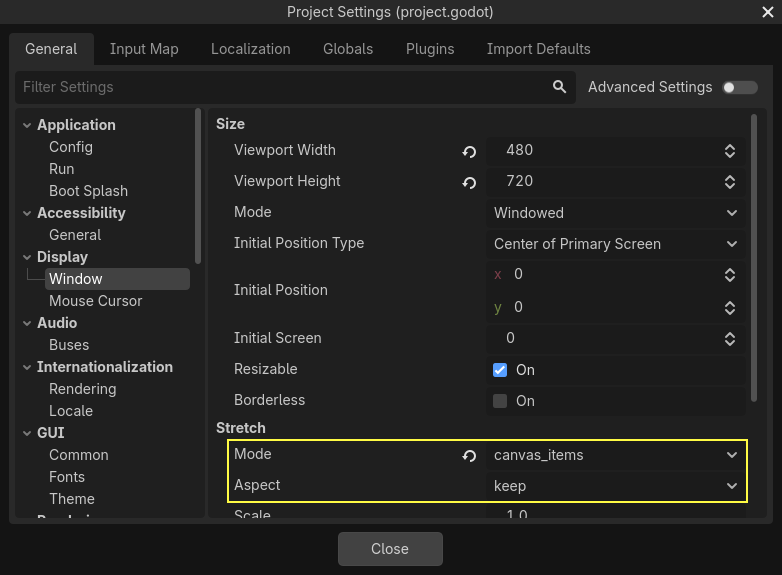782x575 pixels.
Task: Collapse the Application section in the tree
Action: coord(27,126)
